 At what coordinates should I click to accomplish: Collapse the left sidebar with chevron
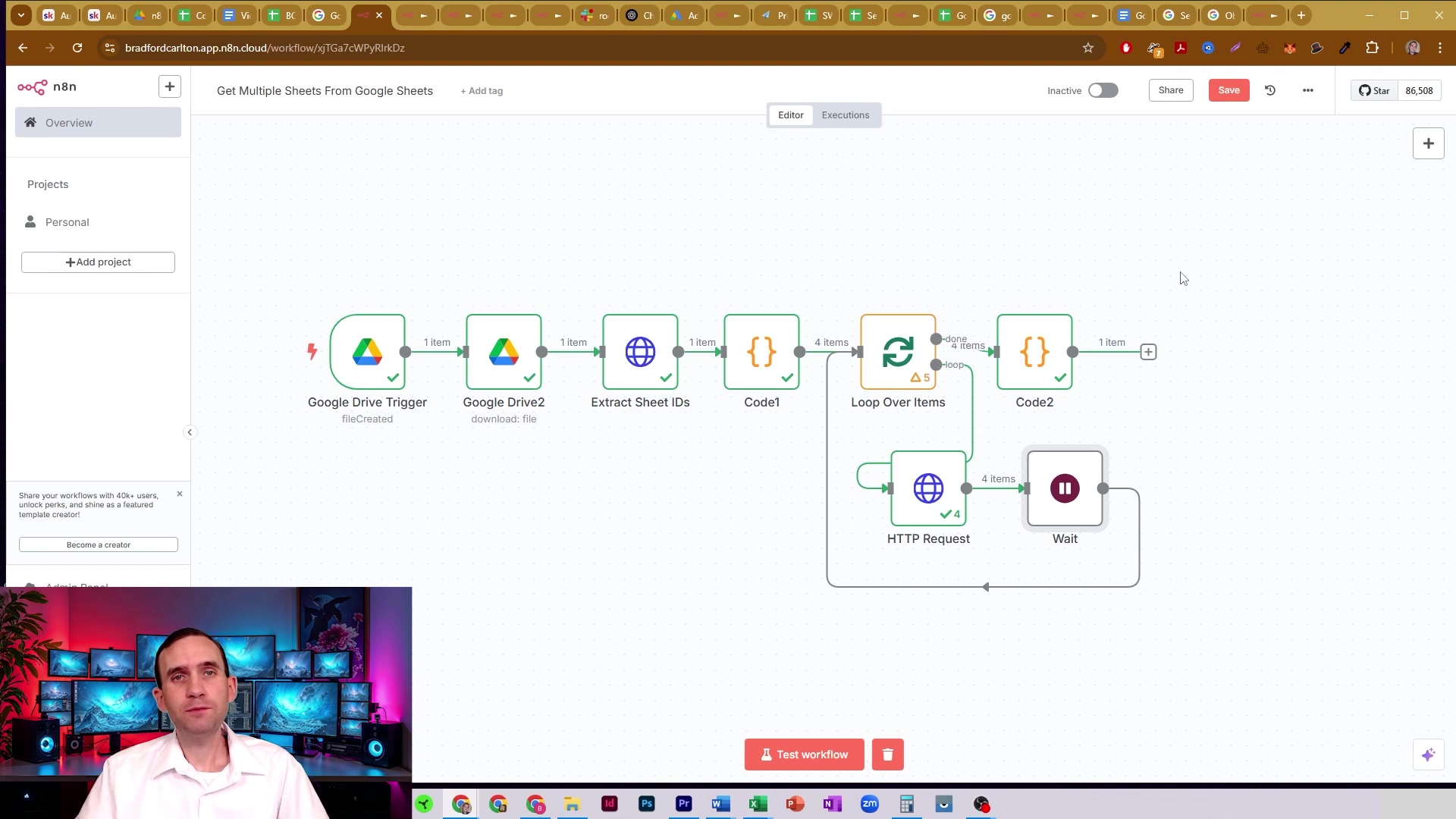190,432
